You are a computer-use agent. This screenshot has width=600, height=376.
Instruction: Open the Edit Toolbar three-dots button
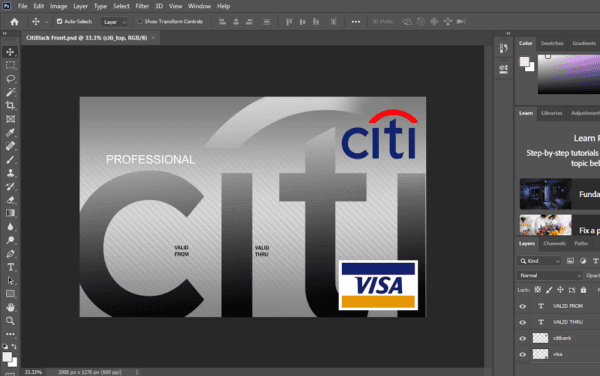10,334
